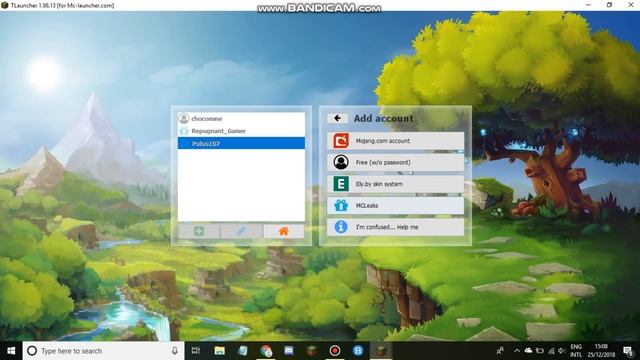Select the chocomine account
Screen dimensions: 640x360
click(x=241, y=118)
